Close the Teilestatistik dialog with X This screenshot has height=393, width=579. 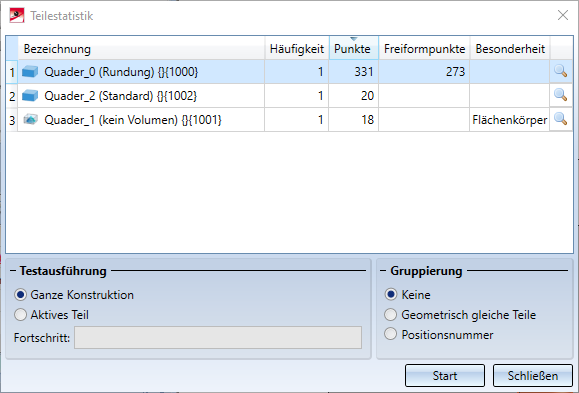tap(563, 15)
